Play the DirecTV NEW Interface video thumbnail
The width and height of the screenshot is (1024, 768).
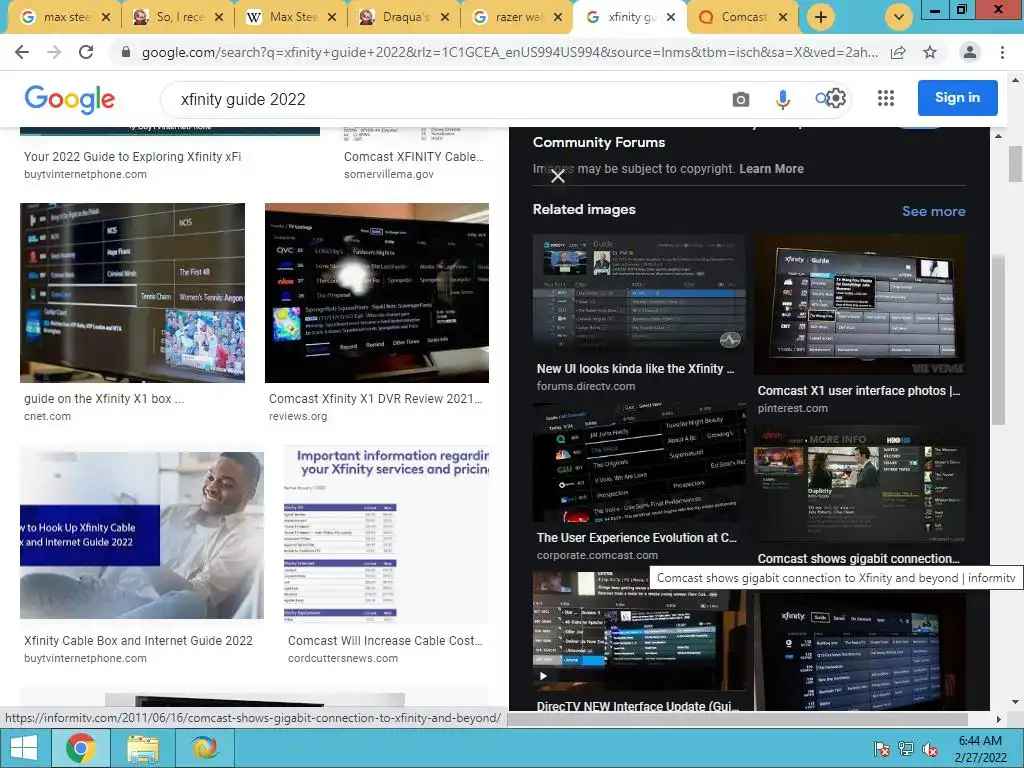639,630
